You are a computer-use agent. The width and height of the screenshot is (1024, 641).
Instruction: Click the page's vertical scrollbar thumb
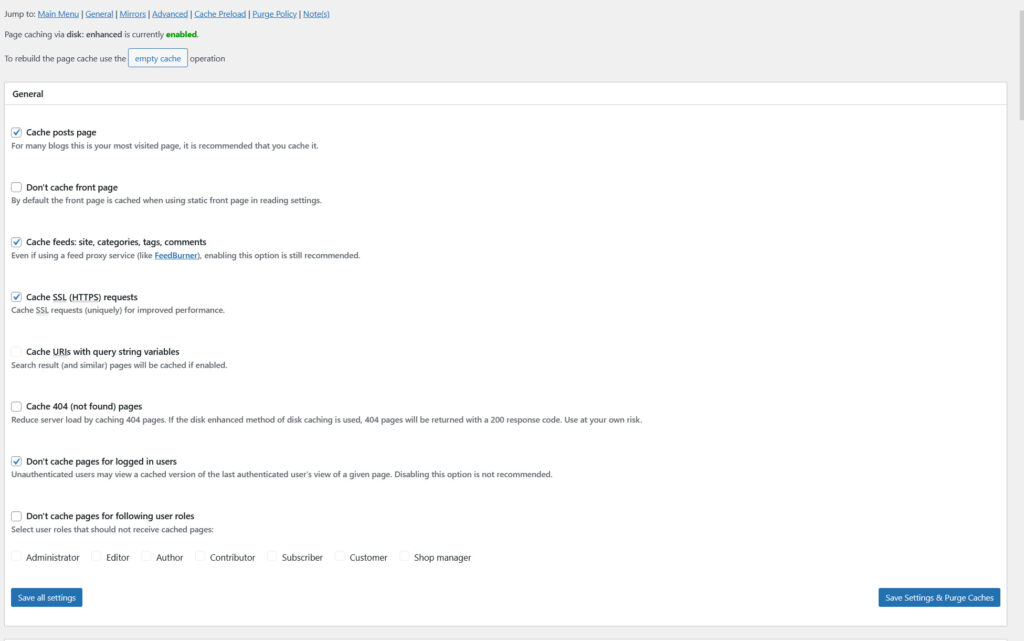coord(1021,65)
